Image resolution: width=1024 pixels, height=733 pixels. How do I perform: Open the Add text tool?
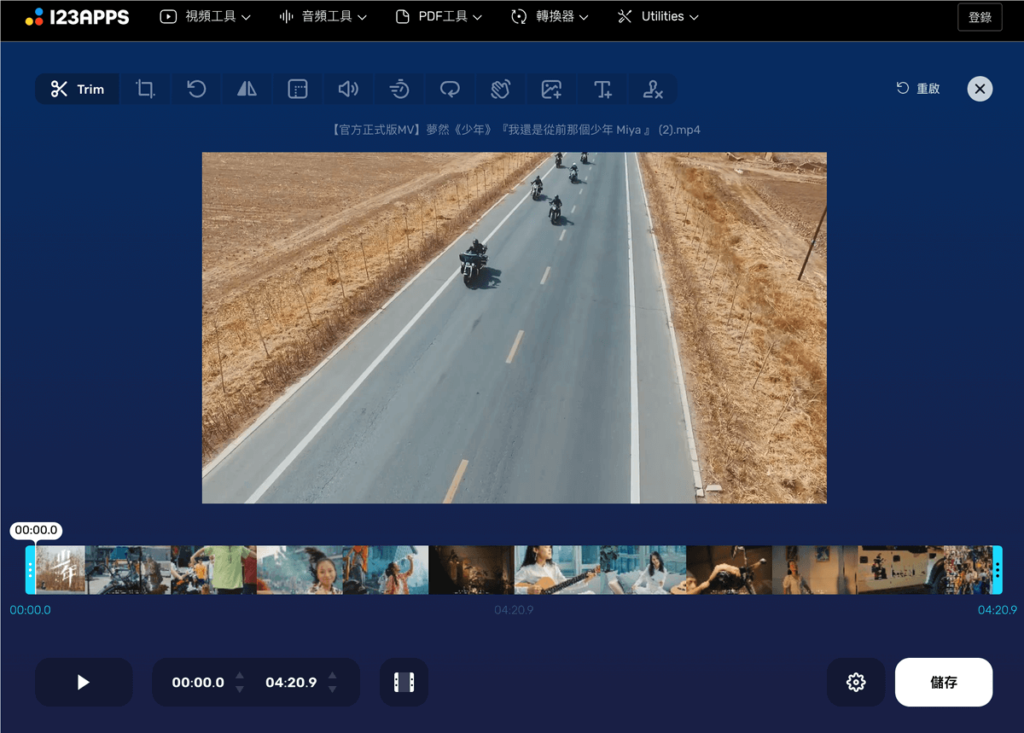[x=603, y=89]
